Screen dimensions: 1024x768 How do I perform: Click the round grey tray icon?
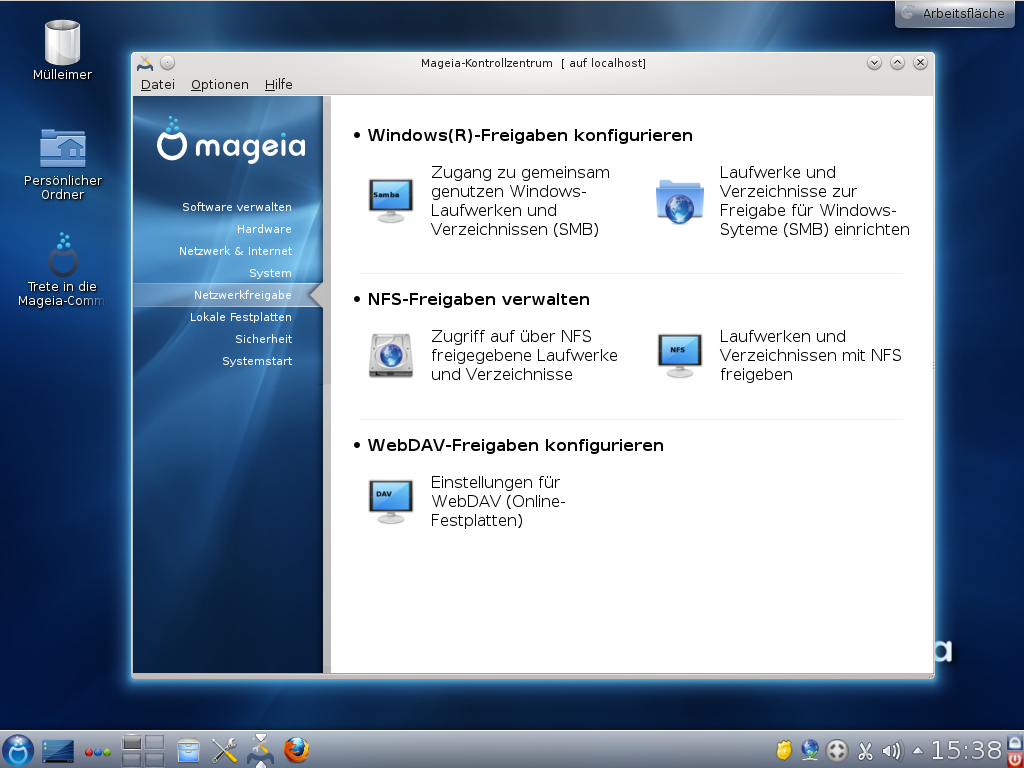click(837, 751)
